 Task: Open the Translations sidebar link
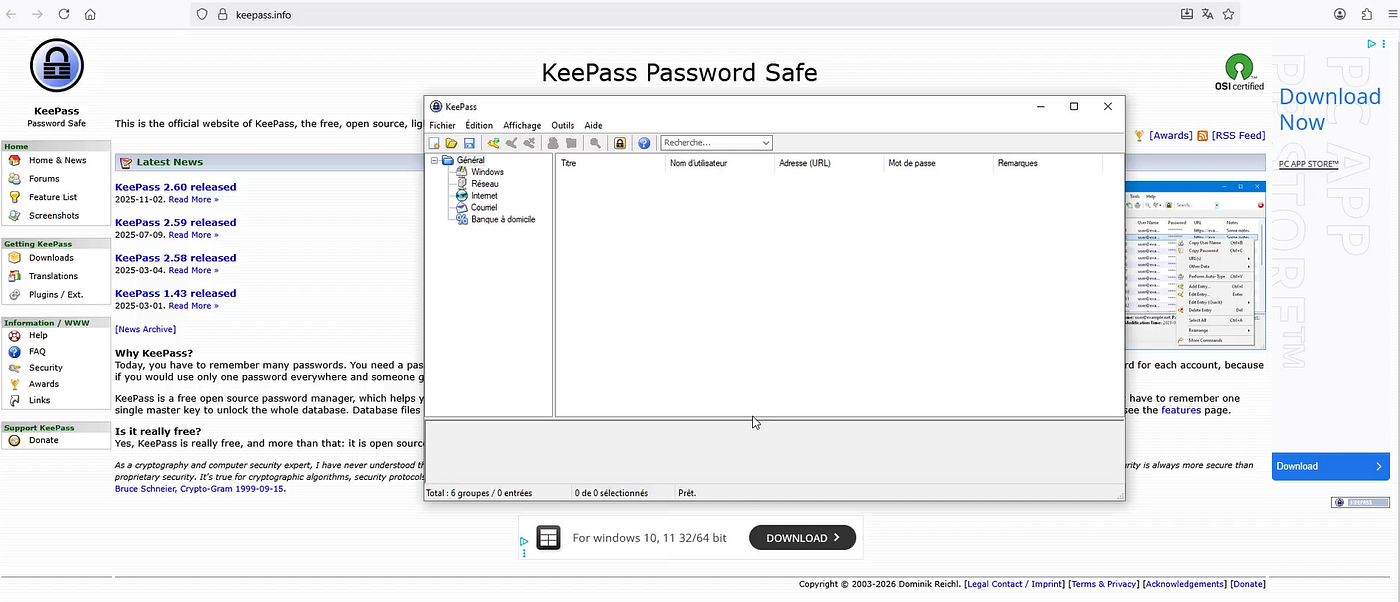pyautogui.click(x=53, y=276)
